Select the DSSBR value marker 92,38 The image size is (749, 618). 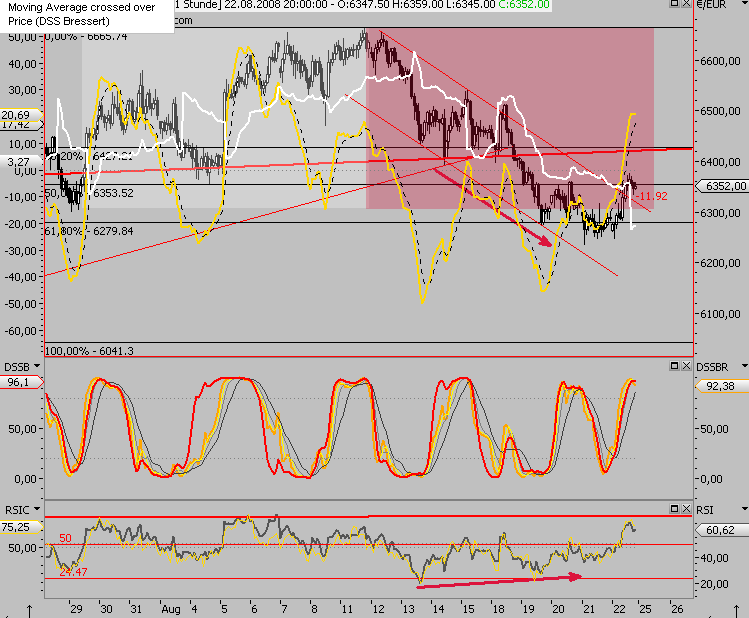(x=722, y=384)
